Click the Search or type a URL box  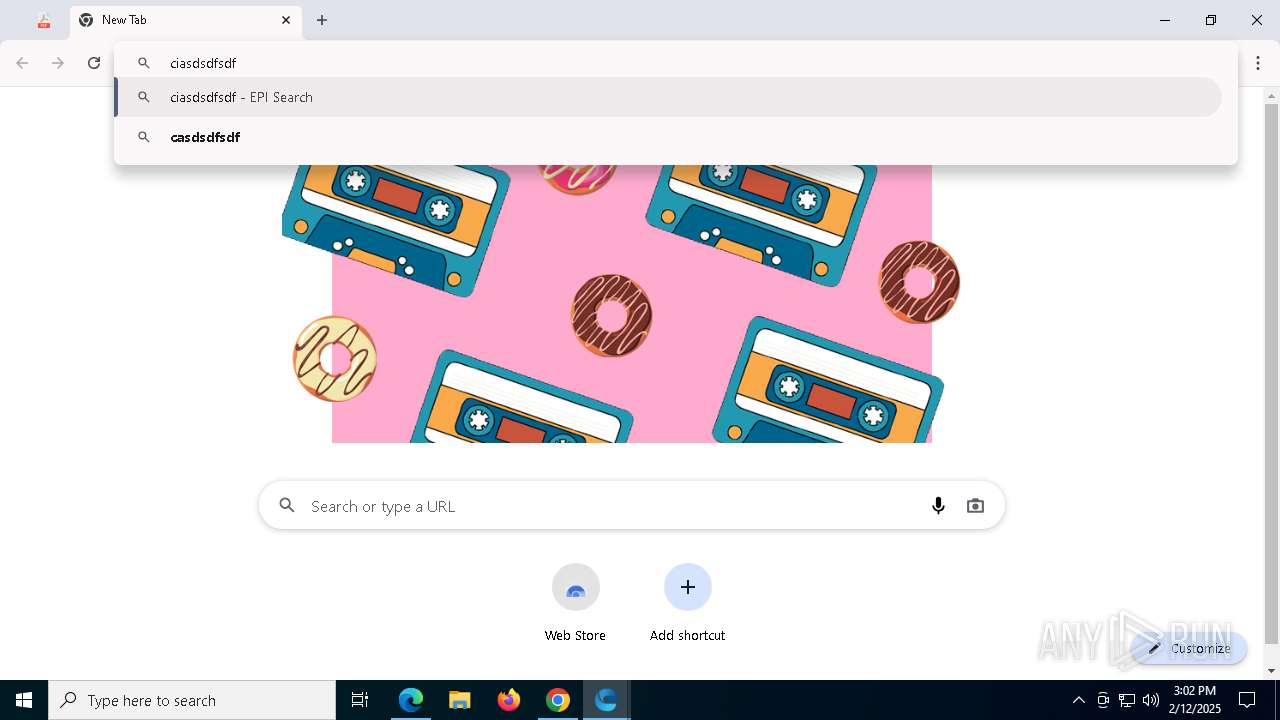coord(632,506)
